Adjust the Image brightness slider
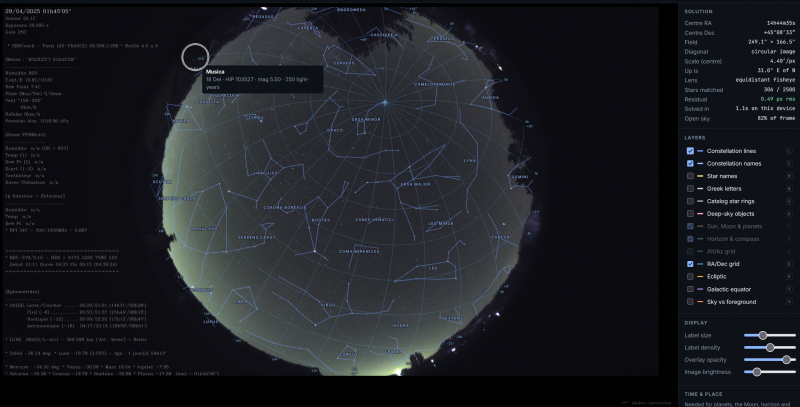This screenshot has width=800, height=407. (x=769, y=372)
